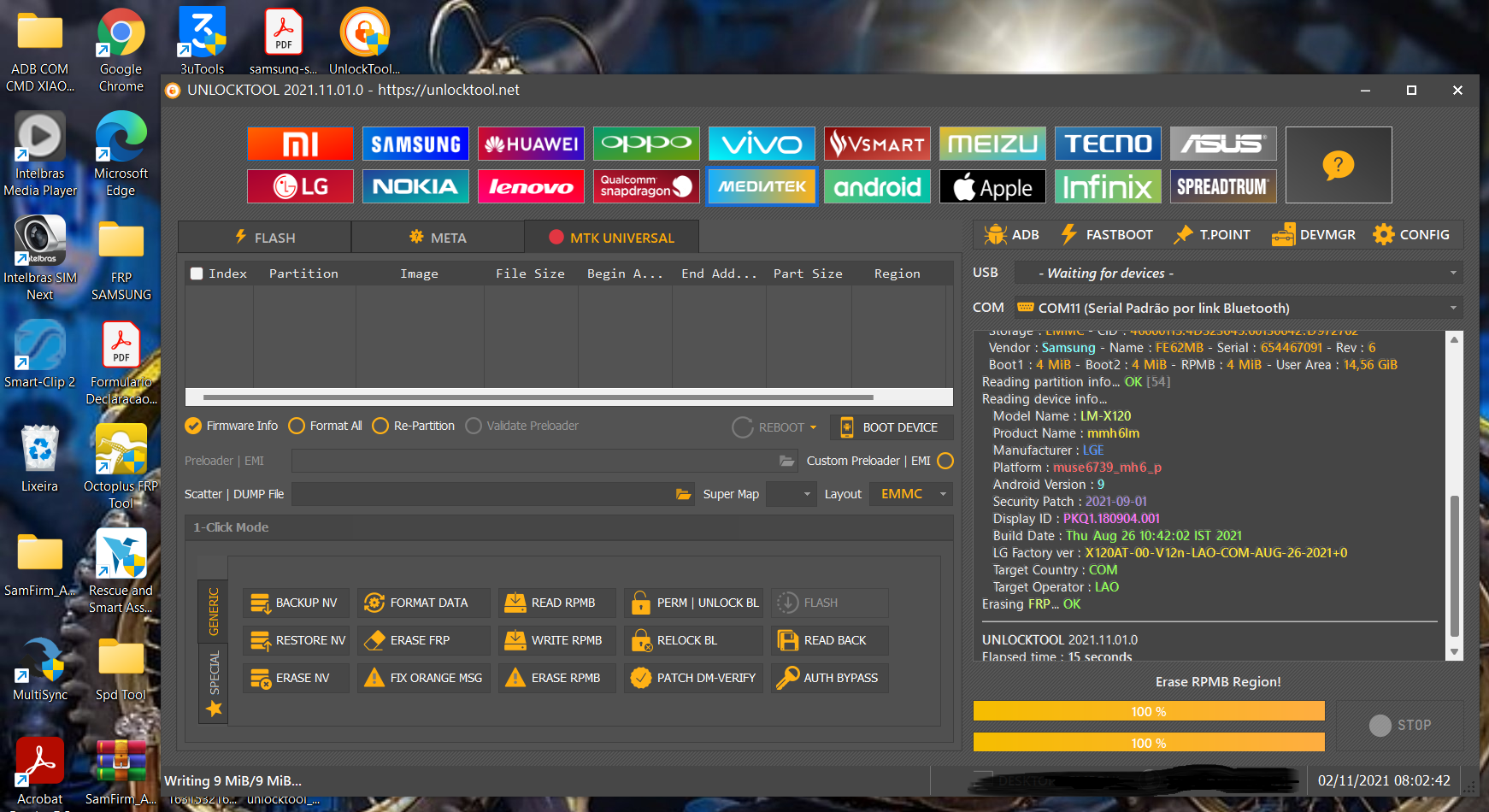This screenshot has height=812, width=1489.
Task: Open the Super Map dropdown
Action: pyautogui.click(x=791, y=494)
